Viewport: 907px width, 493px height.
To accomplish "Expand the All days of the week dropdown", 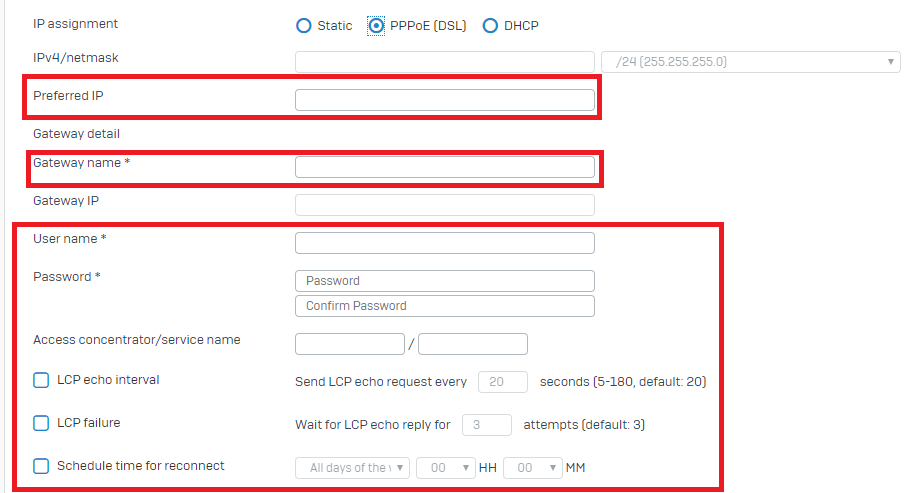I will tap(352, 468).
